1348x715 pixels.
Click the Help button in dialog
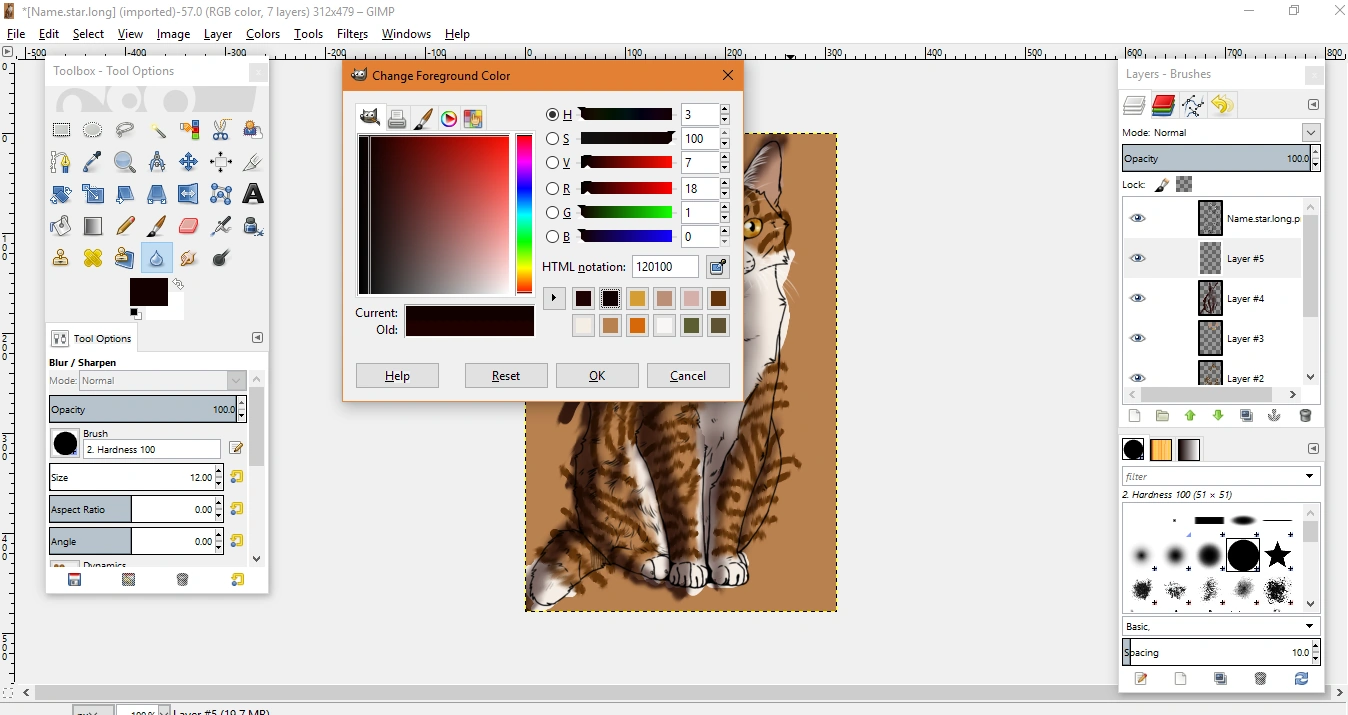pyautogui.click(x=397, y=376)
